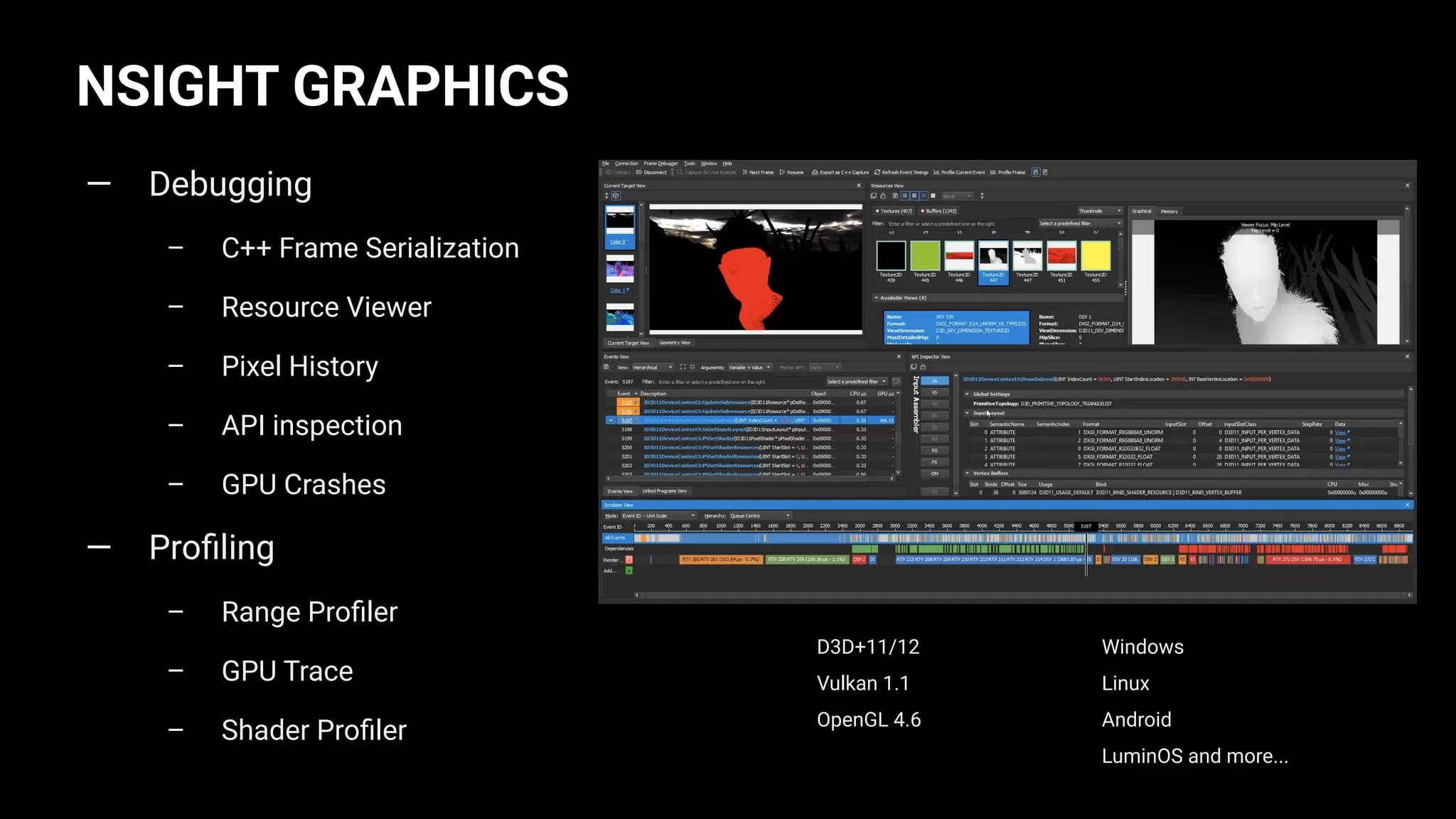1456x819 pixels.
Task: Open the Frame Debugger menu
Action: pyautogui.click(x=661, y=164)
